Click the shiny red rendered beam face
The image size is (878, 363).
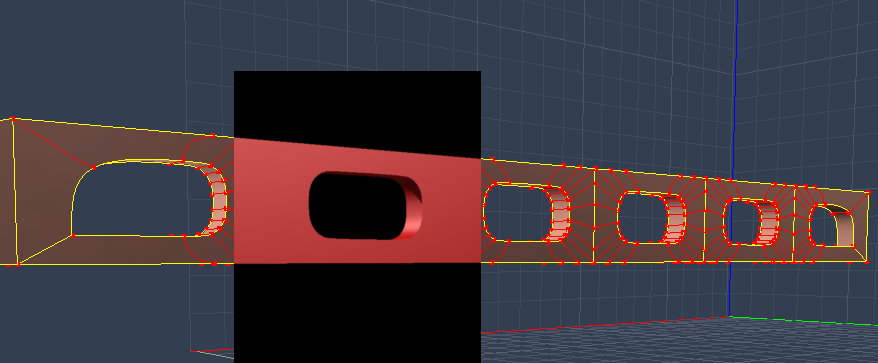269,202
